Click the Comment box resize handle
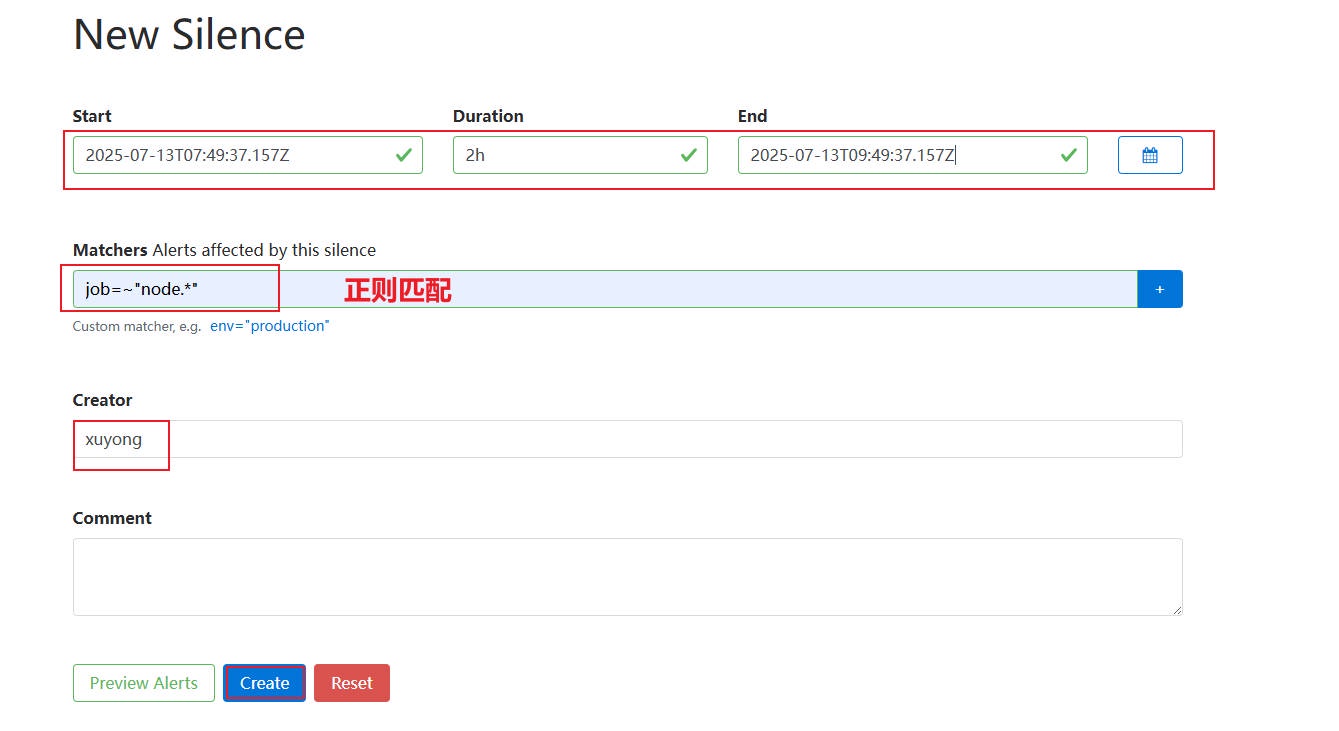 tap(1176, 609)
